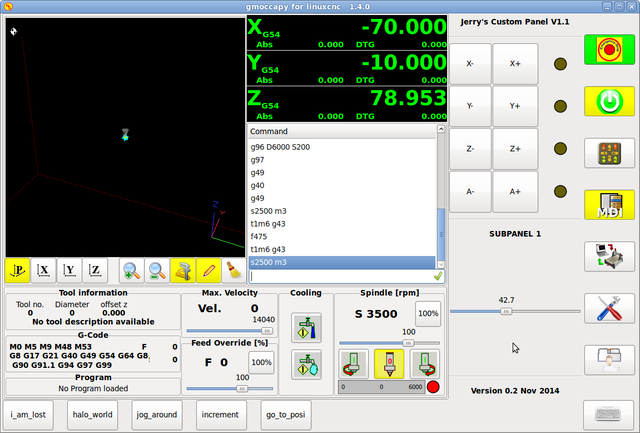Image resolution: width=640 pixels, height=433 pixels.
Task: Select the Y axis view button
Action: [69, 269]
